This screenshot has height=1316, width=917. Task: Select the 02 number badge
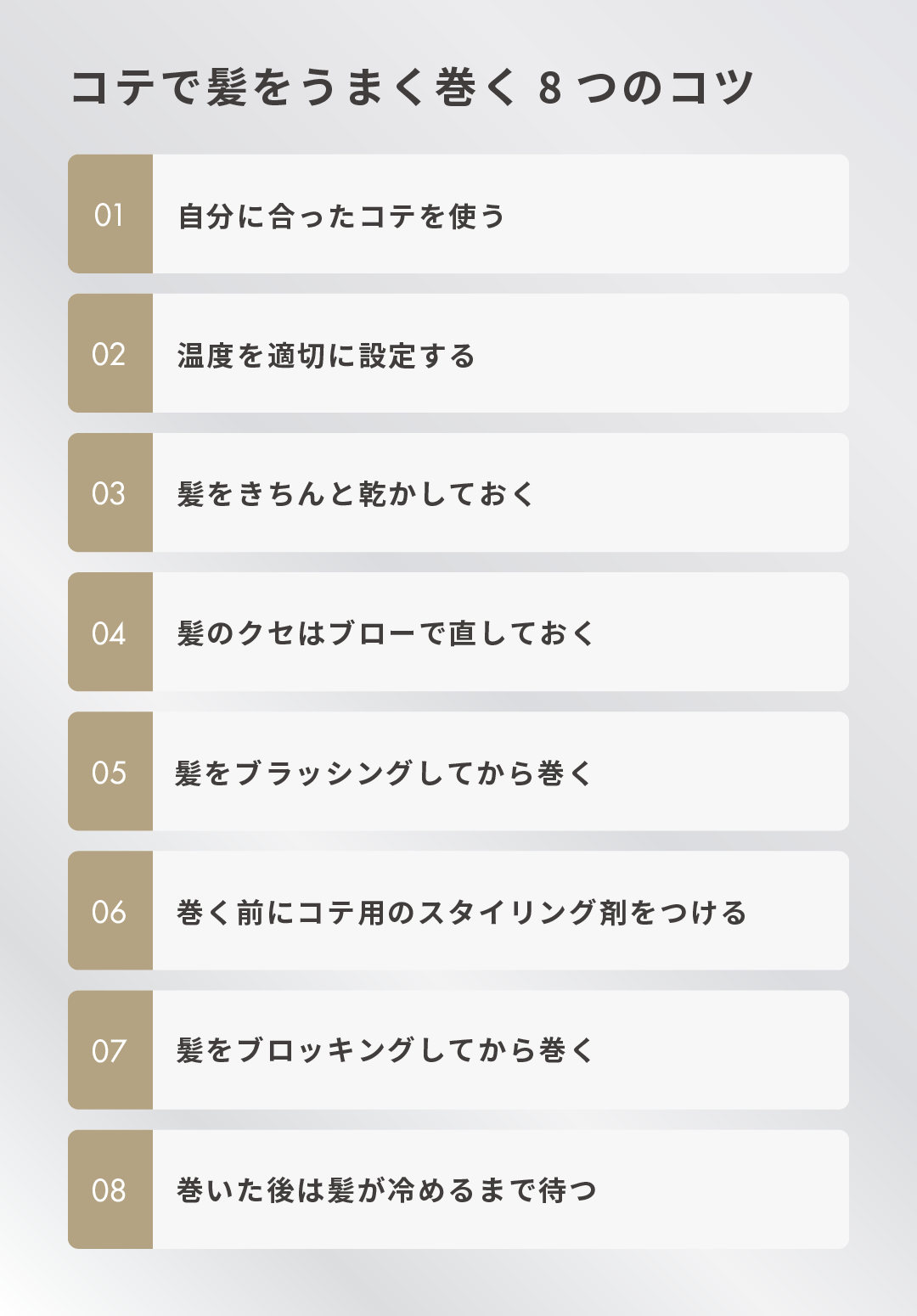[x=110, y=353]
